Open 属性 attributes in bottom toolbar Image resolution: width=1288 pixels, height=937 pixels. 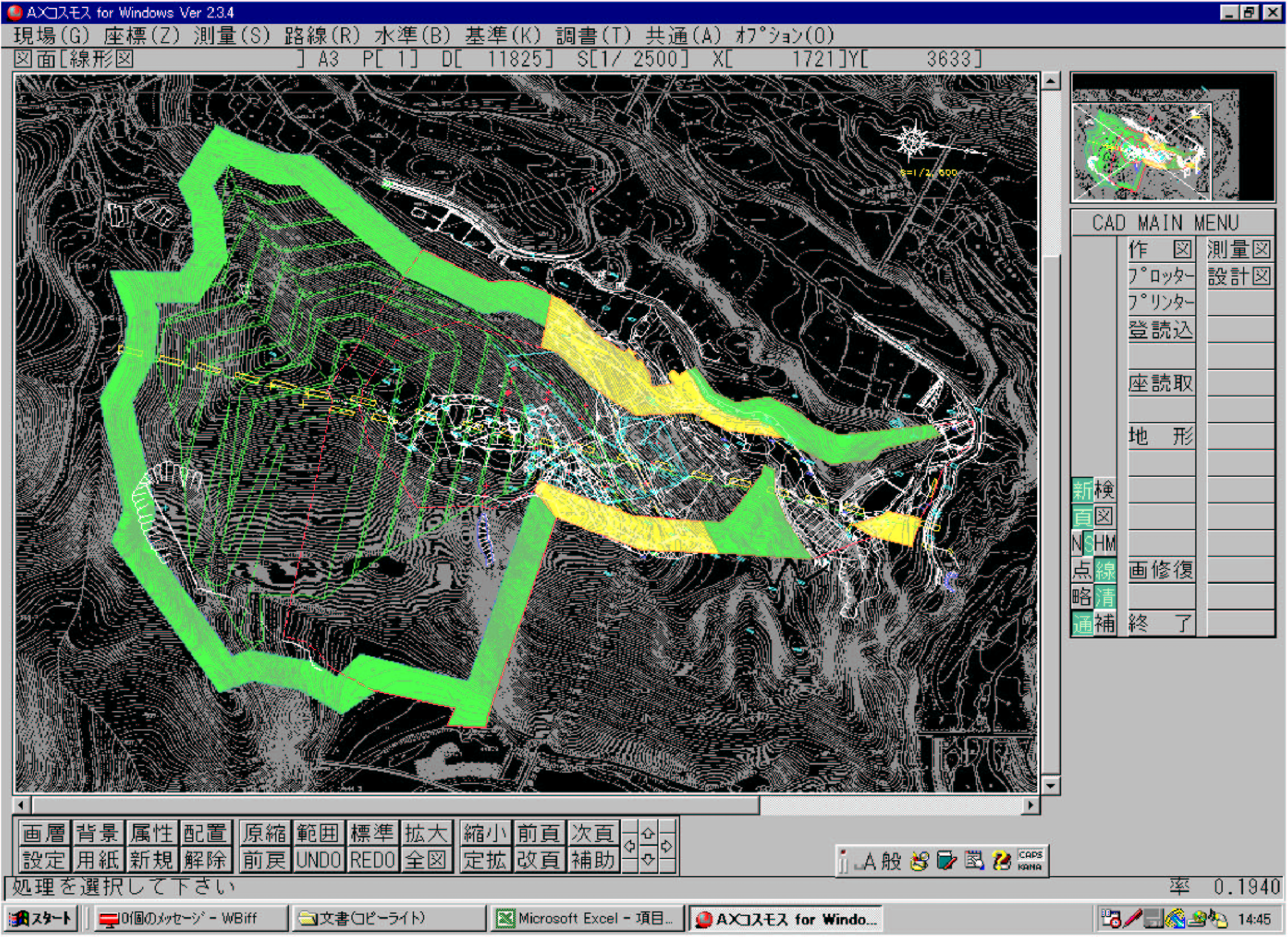coord(151,833)
